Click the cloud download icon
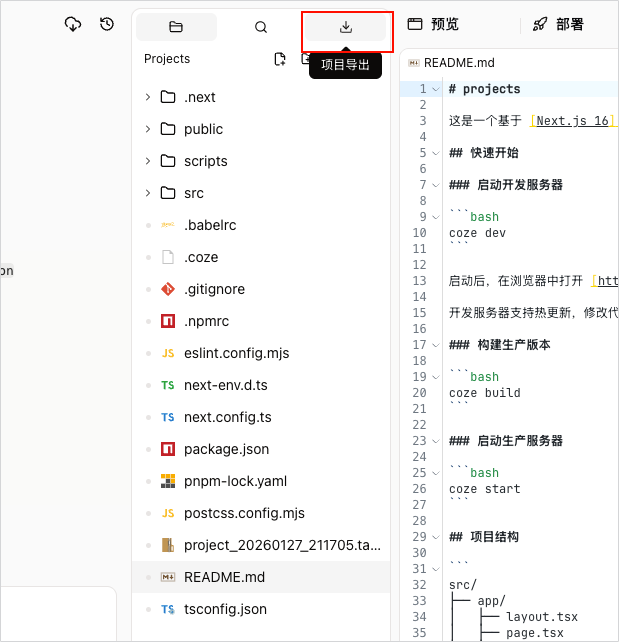 (x=73, y=24)
